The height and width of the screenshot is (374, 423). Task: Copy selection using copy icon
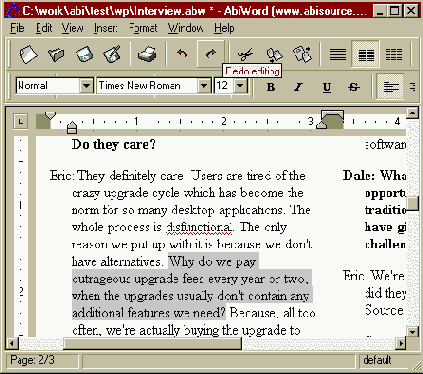point(274,54)
